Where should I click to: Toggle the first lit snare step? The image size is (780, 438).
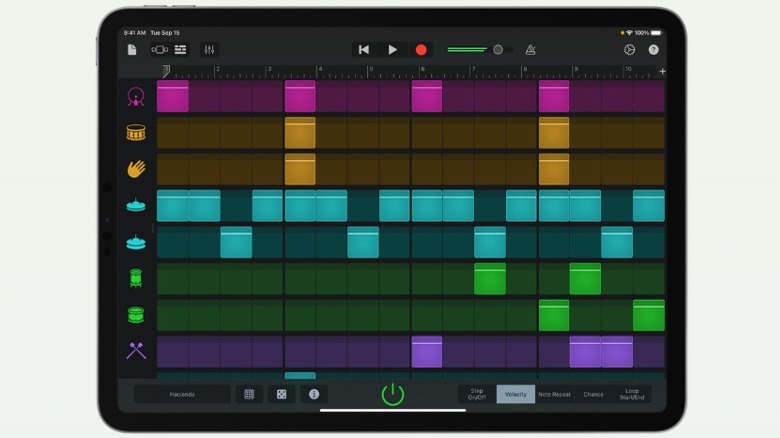(x=300, y=133)
